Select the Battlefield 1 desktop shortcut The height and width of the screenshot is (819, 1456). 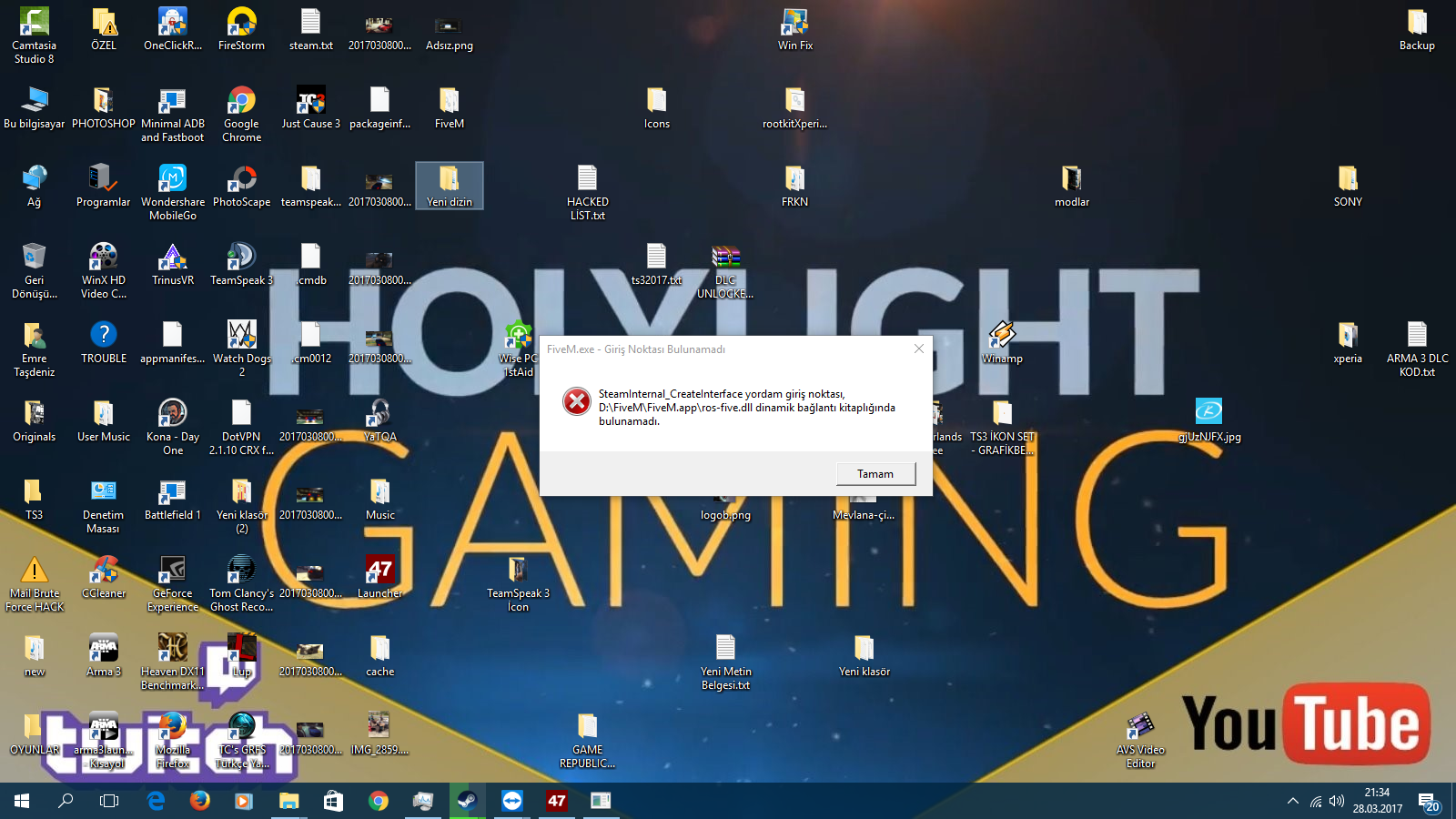pos(173,500)
